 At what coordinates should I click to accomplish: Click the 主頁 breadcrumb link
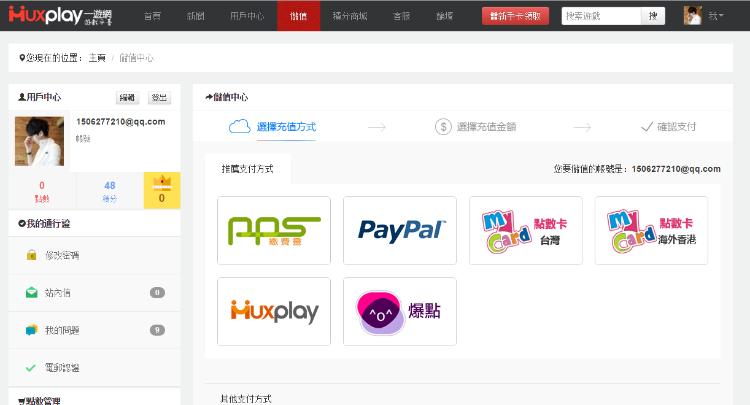97,58
